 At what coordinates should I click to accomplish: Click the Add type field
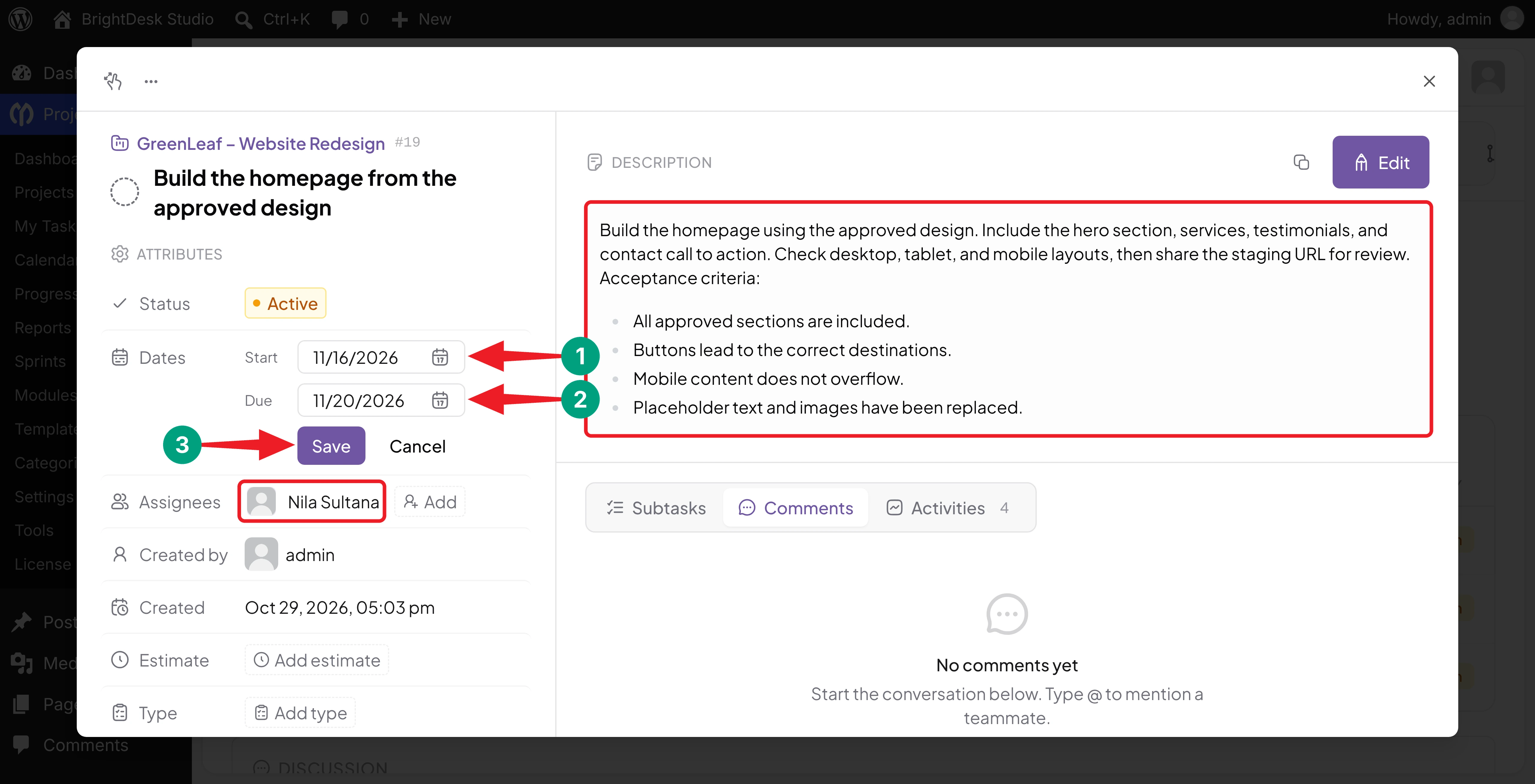[300, 712]
